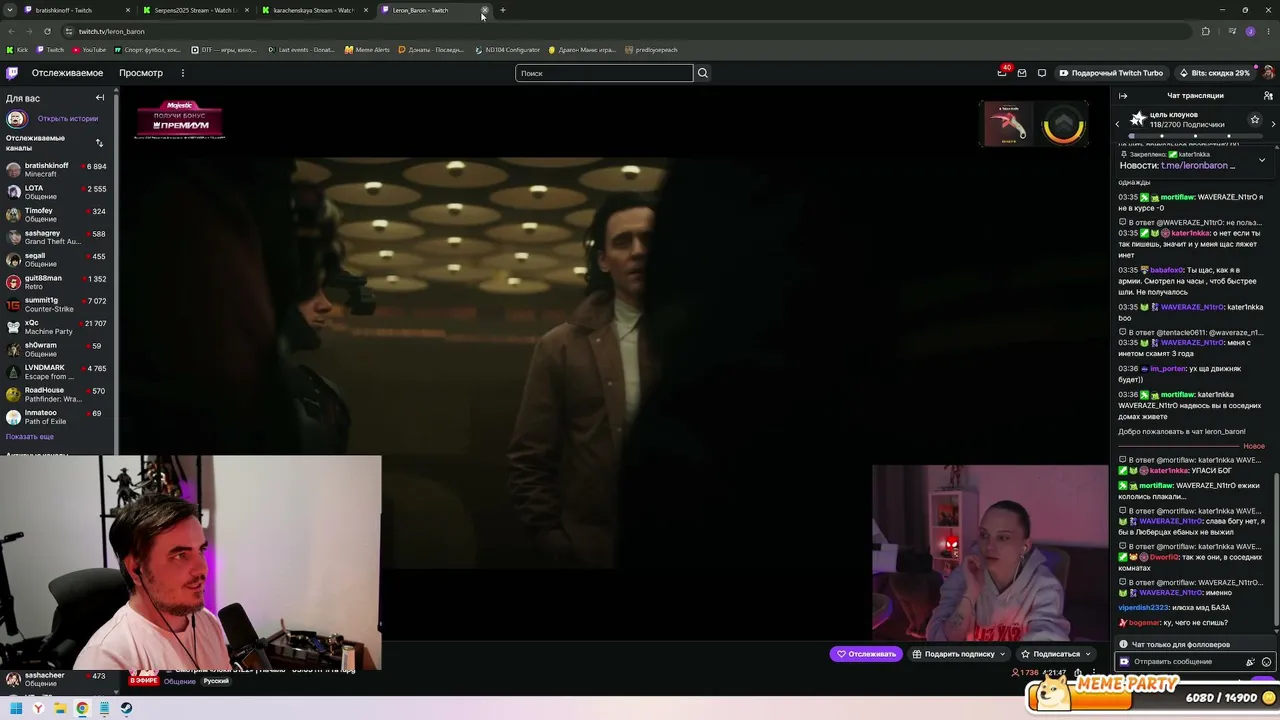Open the Kick bookmark

tap(17, 50)
